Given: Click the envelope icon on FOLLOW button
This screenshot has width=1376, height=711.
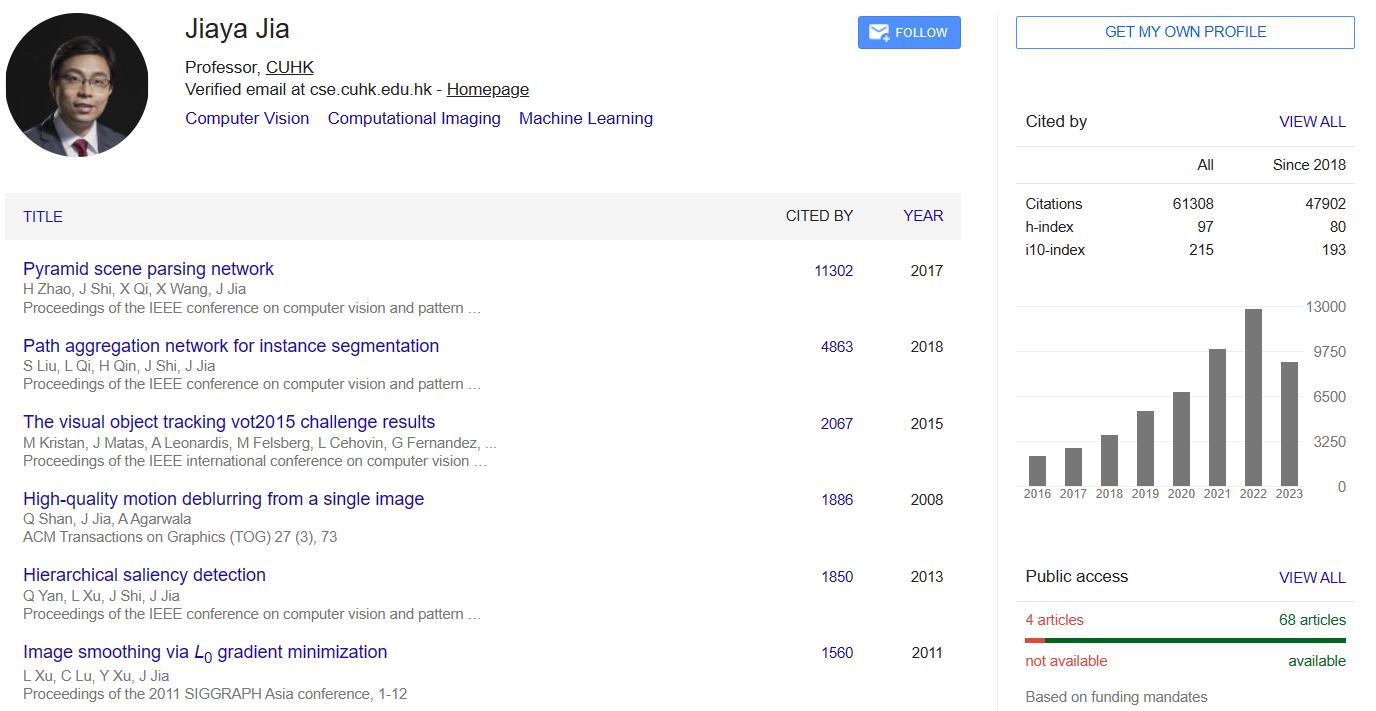Looking at the screenshot, I should click(878, 32).
